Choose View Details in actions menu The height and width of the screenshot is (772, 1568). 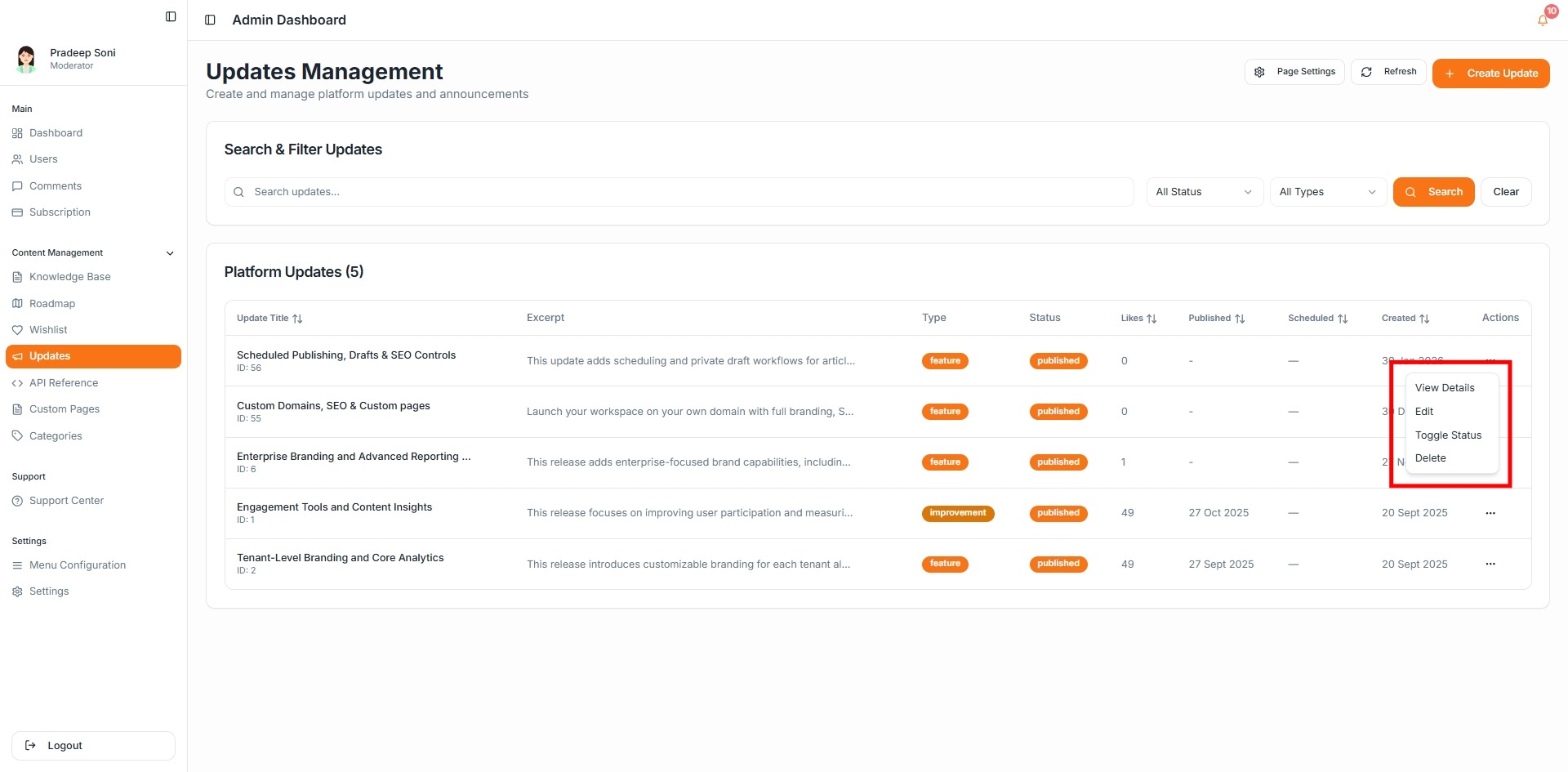click(x=1445, y=388)
